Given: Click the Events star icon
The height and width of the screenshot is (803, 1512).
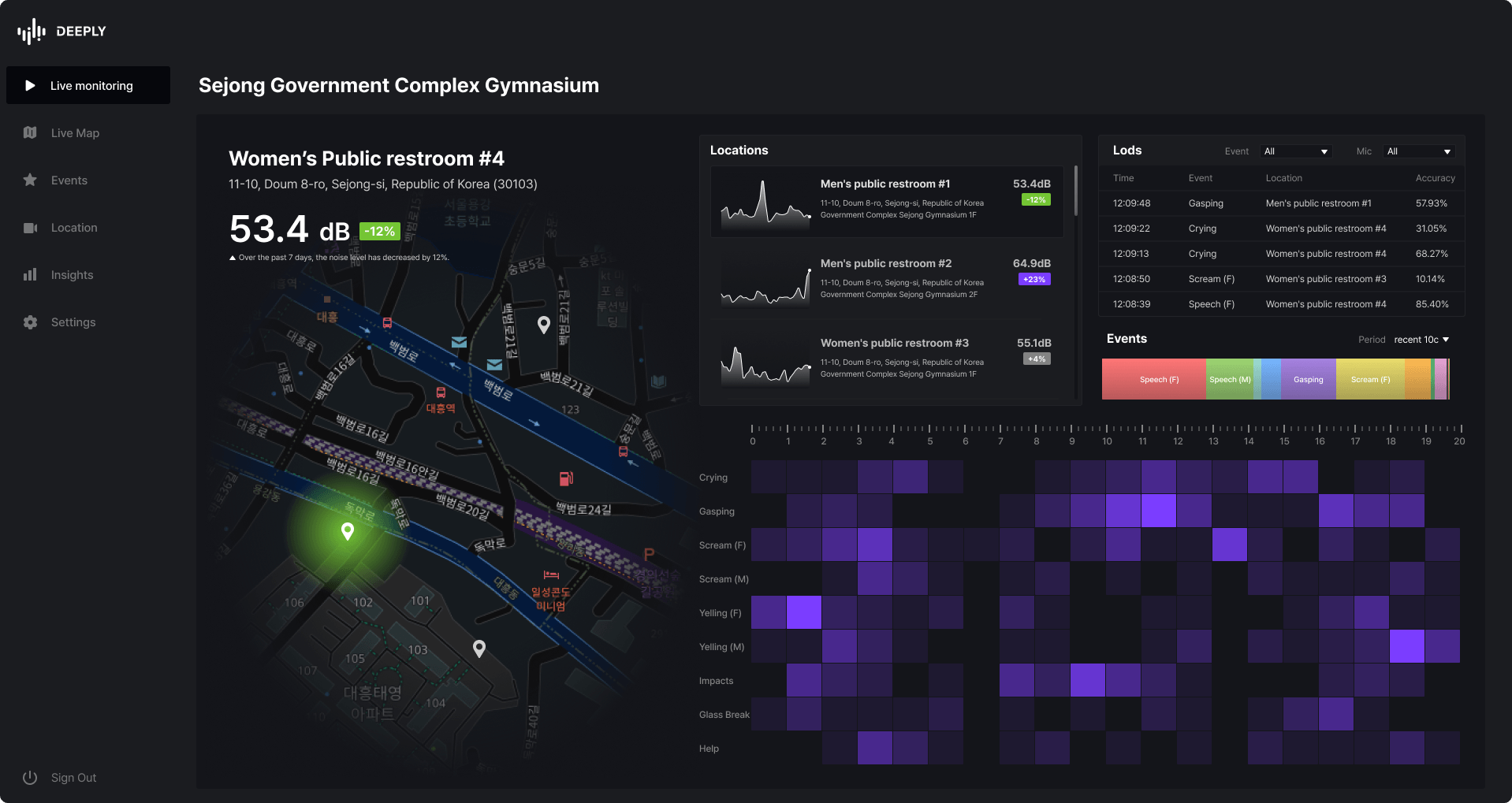Looking at the screenshot, I should (30, 180).
